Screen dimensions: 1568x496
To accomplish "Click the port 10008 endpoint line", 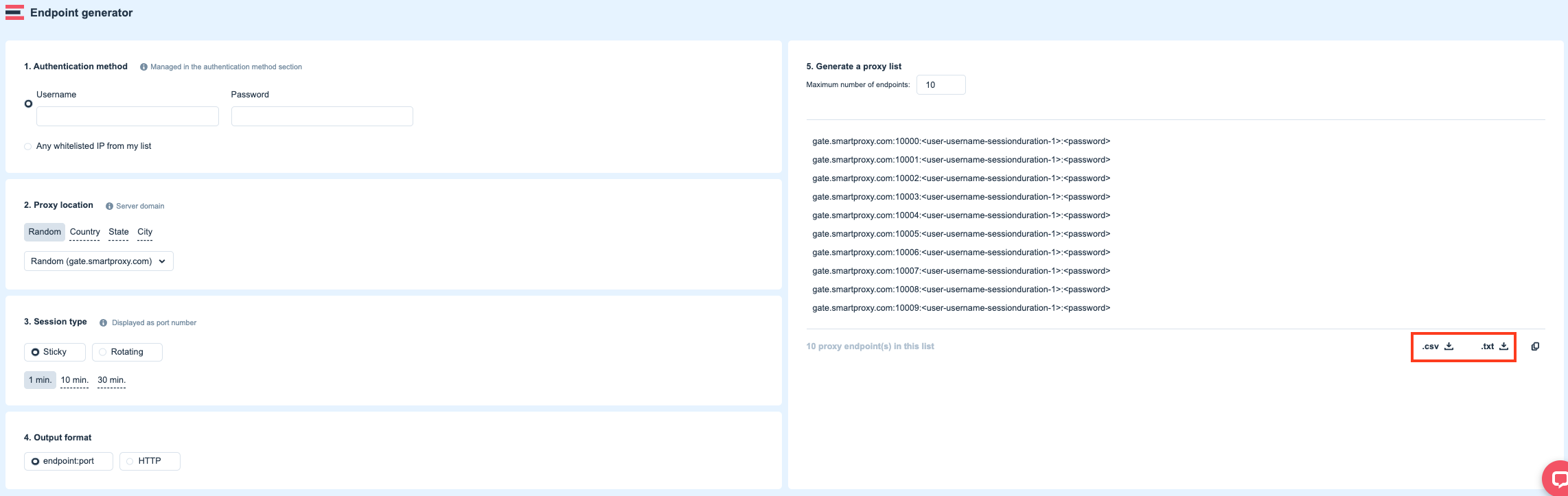I will point(961,290).
